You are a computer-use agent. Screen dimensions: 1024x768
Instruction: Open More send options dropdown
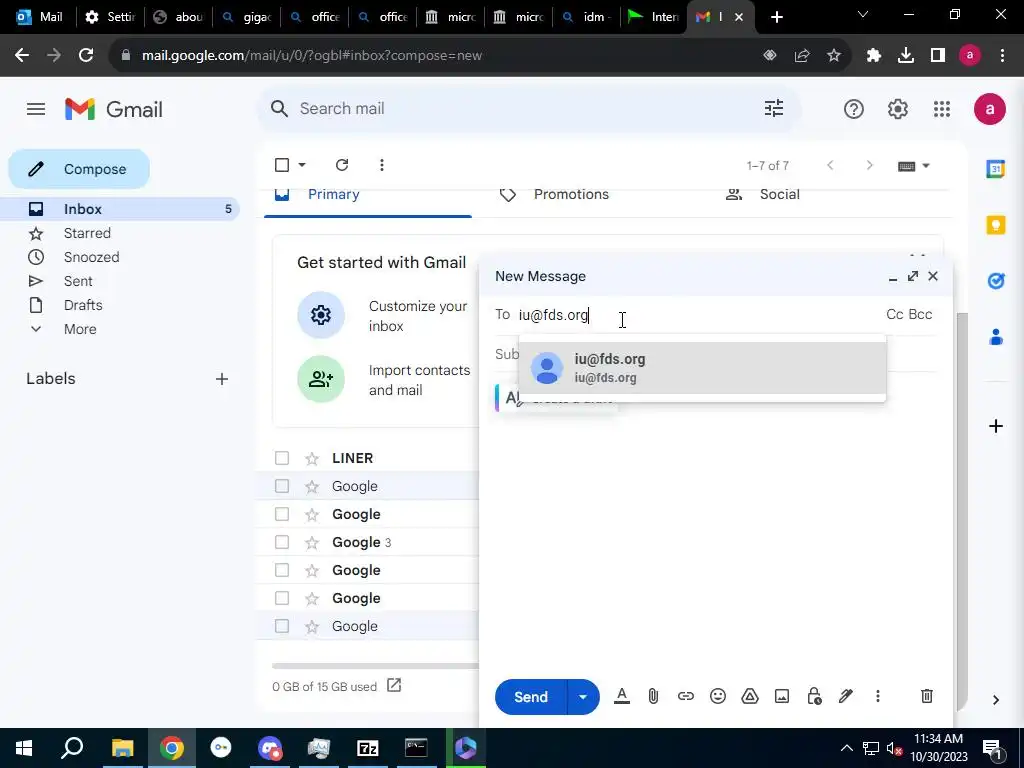583,697
